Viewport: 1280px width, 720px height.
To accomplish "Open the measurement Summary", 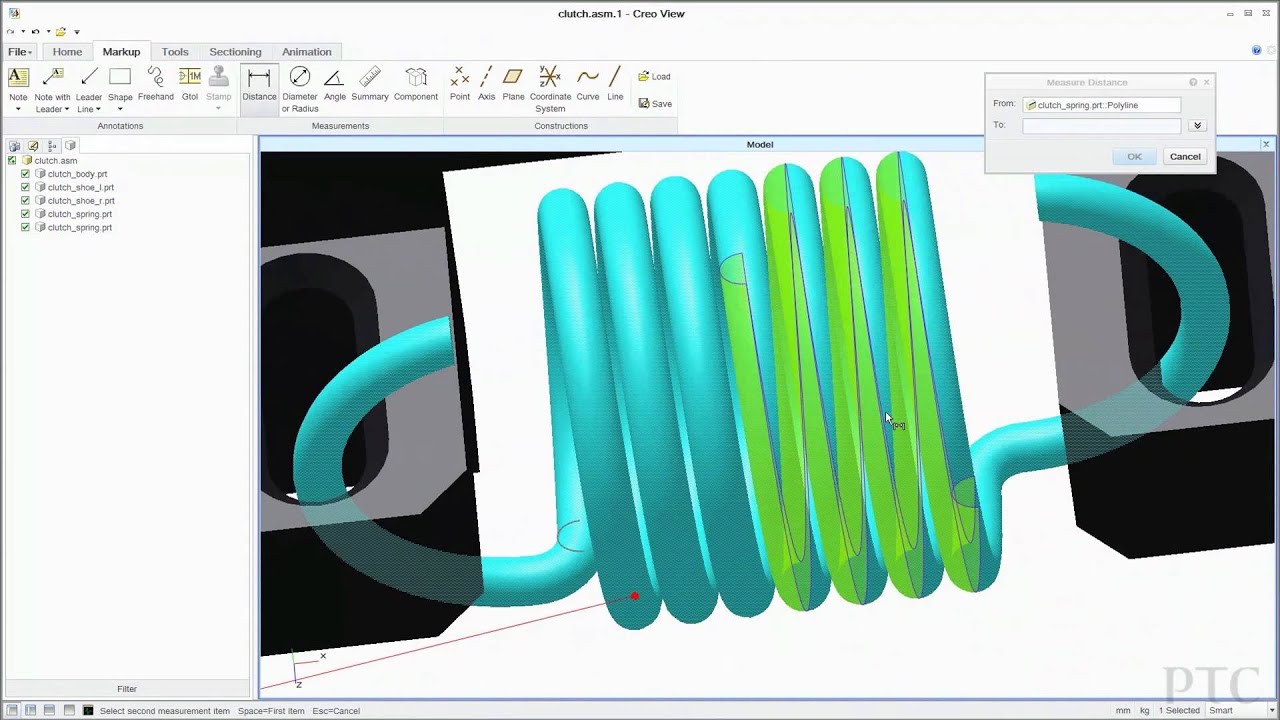I will click(x=370, y=84).
